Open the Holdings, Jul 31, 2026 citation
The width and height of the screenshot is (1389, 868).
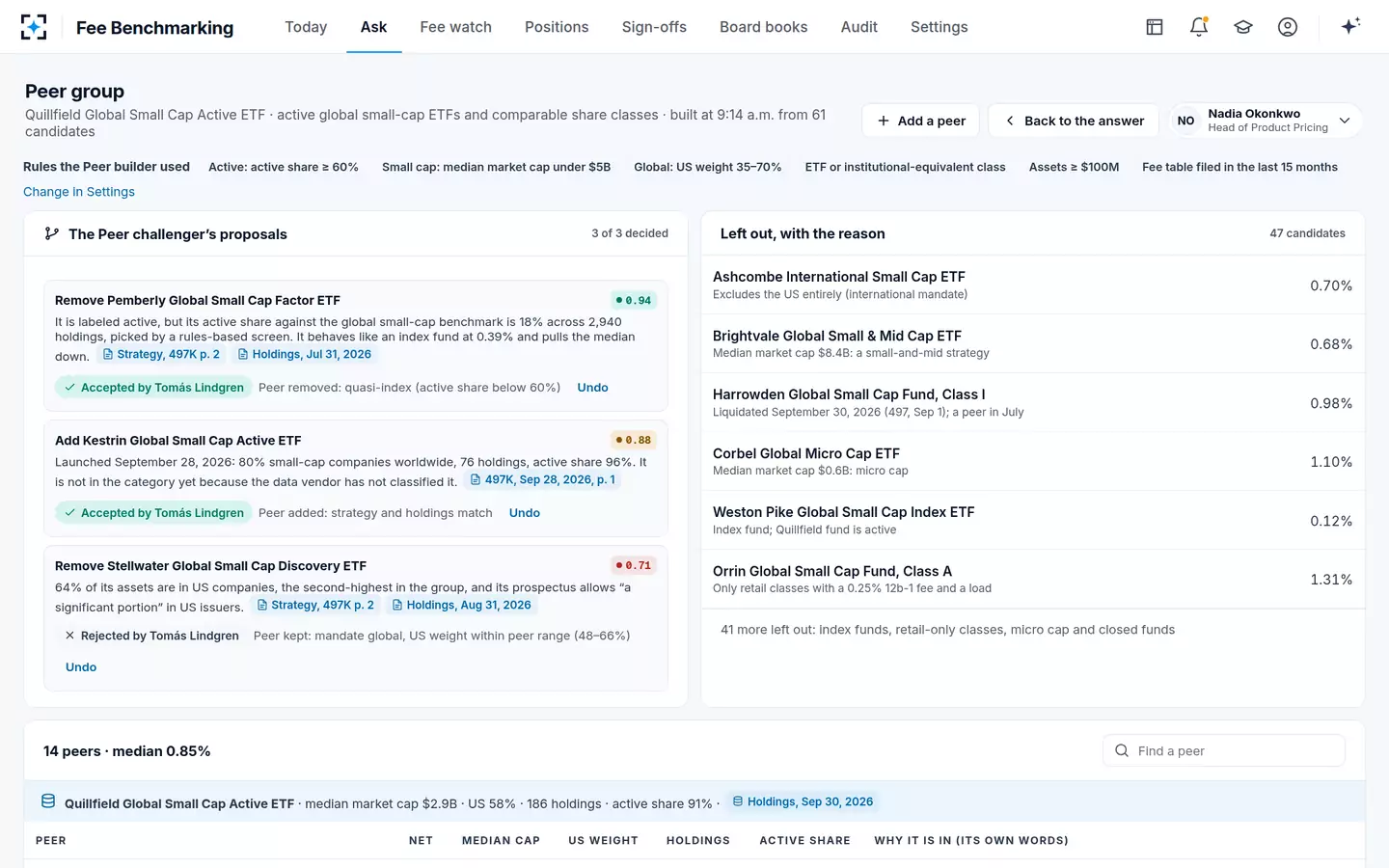pos(305,354)
